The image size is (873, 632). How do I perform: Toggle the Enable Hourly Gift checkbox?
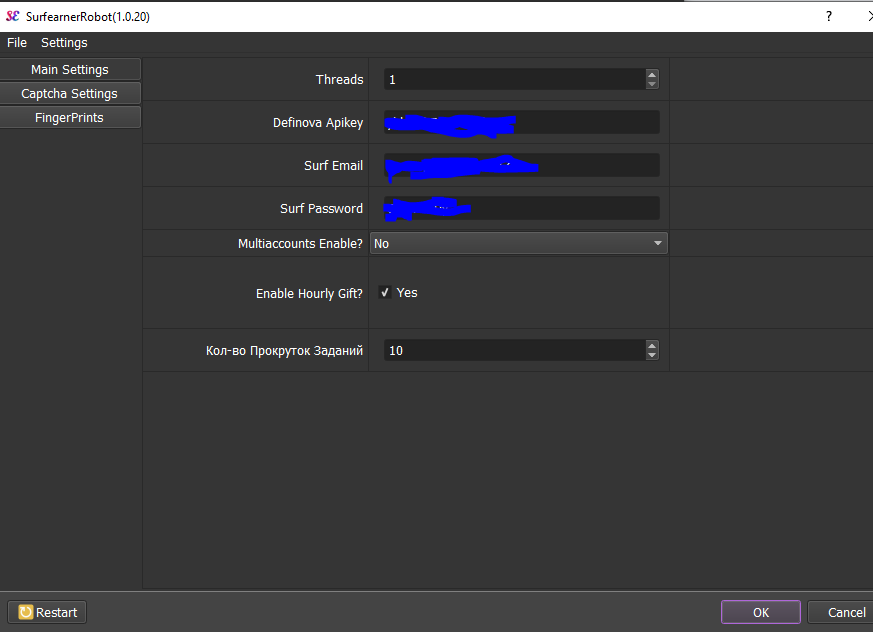click(385, 292)
